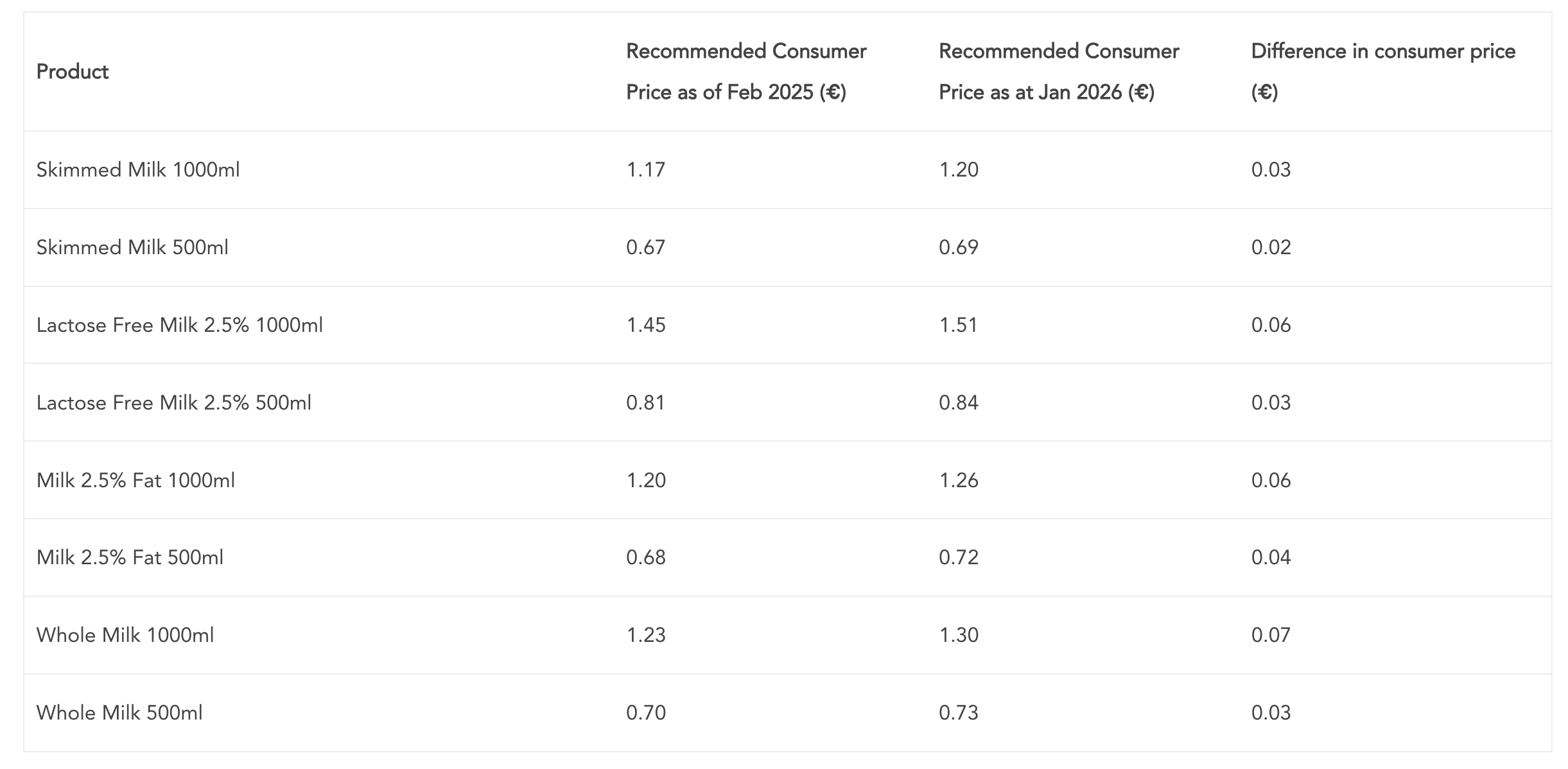Viewport: 1568px width, 769px height.
Task: Click the Lactose Free Milk 2.5% 1000ml cell
Action: (180, 325)
